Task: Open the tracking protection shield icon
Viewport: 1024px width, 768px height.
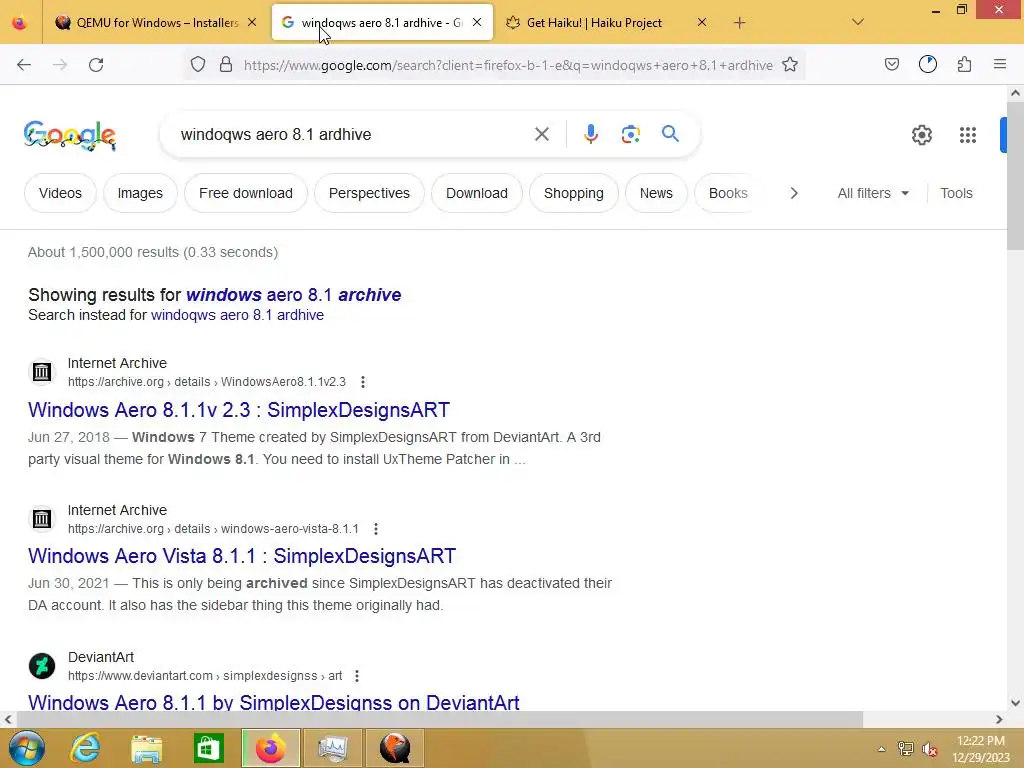Action: coord(198,65)
